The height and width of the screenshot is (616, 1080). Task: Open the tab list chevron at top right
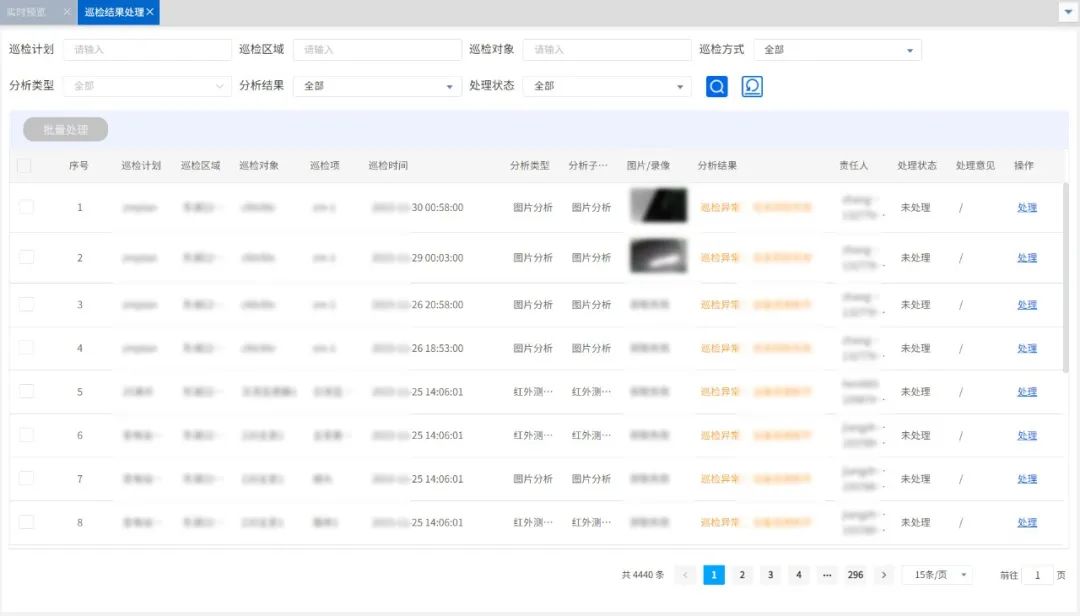tap(1069, 11)
